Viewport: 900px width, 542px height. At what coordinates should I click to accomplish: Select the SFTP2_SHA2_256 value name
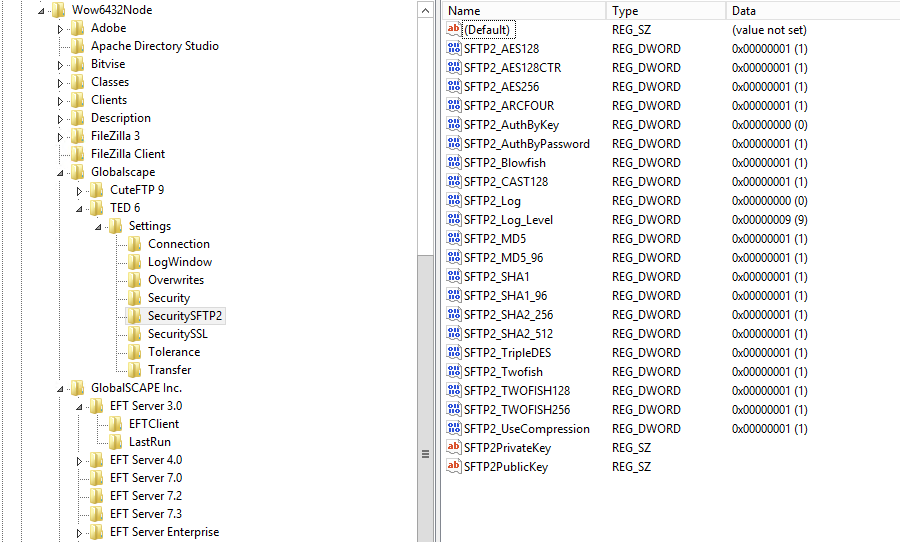(509, 315)
